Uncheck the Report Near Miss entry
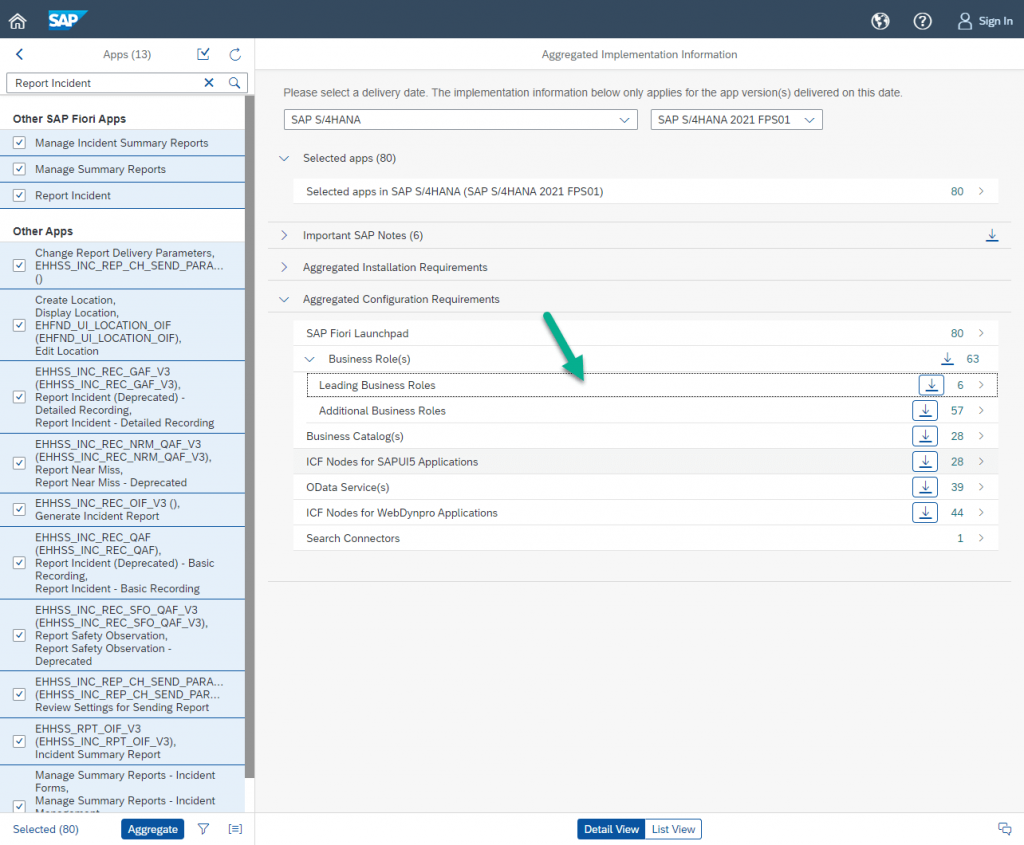The height and width of the screenshot is (845, 1024). [x=20, y=463]
